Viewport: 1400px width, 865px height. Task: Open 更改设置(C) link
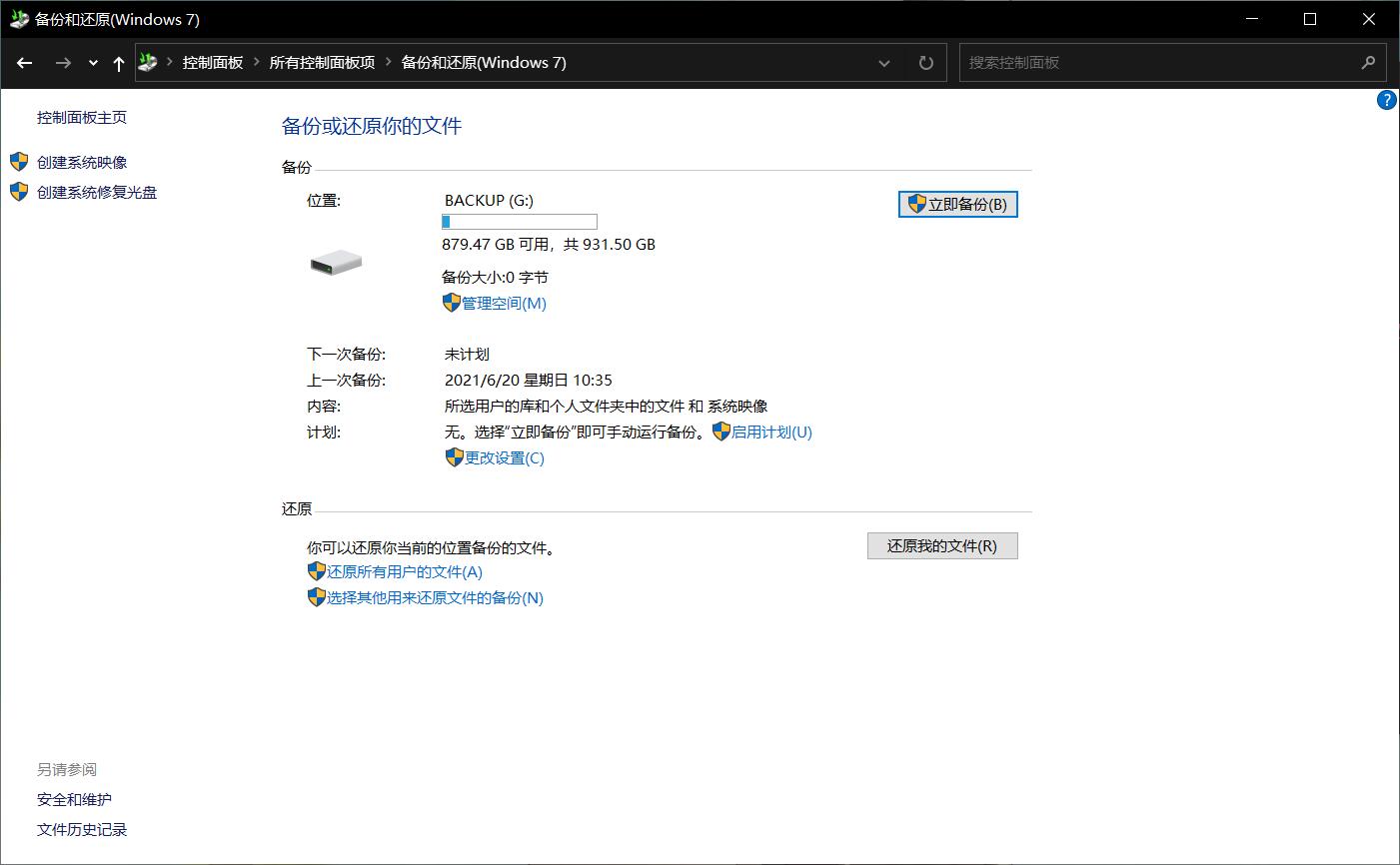(505, 457)
